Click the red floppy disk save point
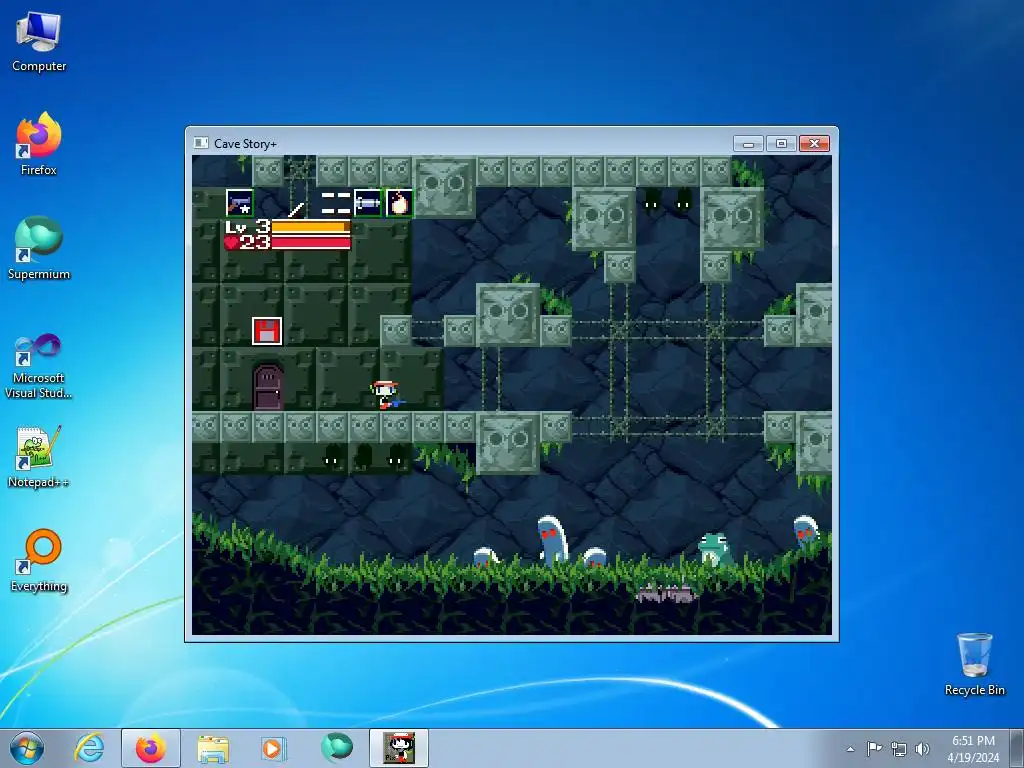1024x768 pixels. pos(267,331)
